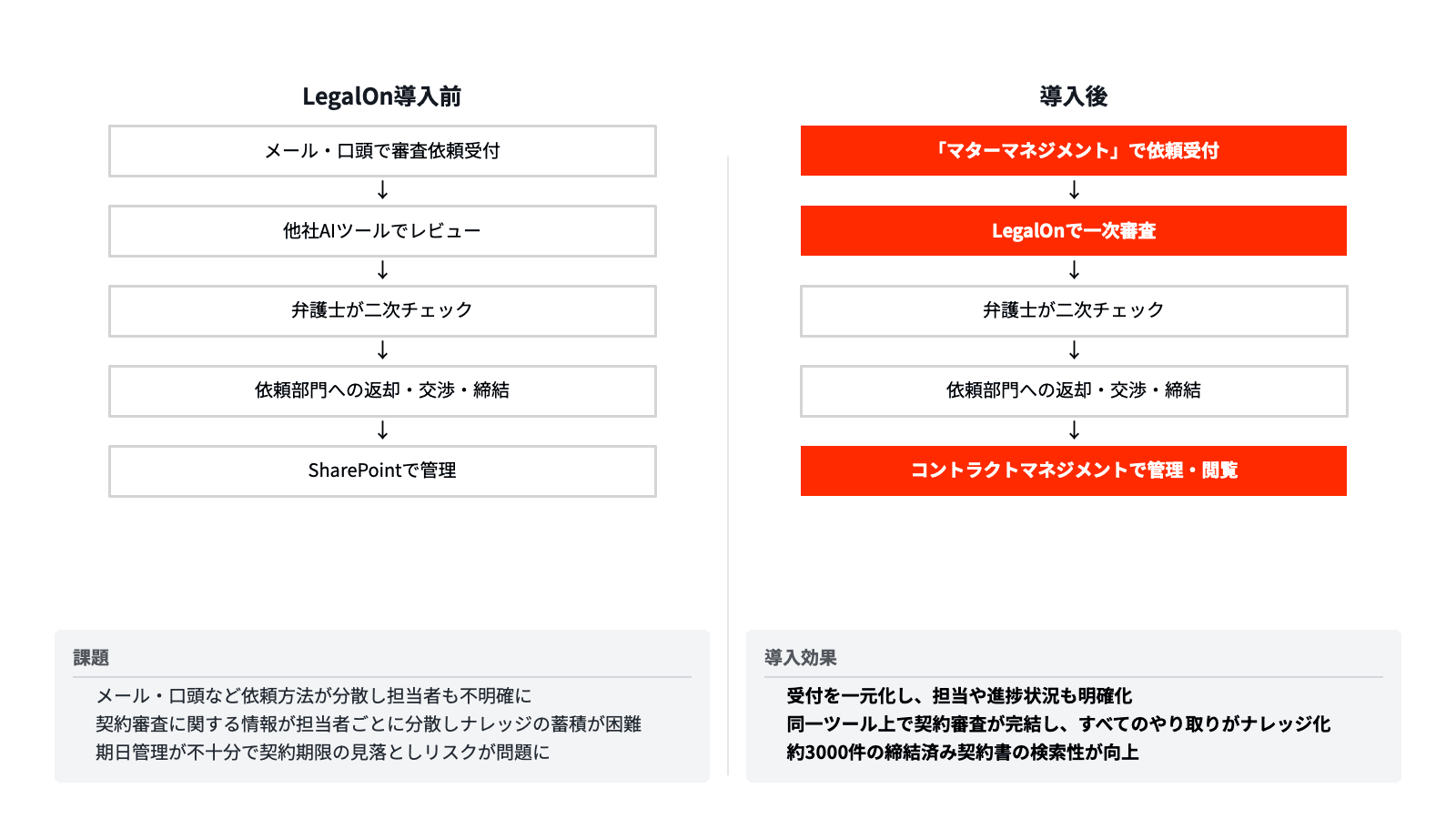Click the SharePointで管理 box
This screenshot has width=1456, height=819.
[x=382, y=470]
